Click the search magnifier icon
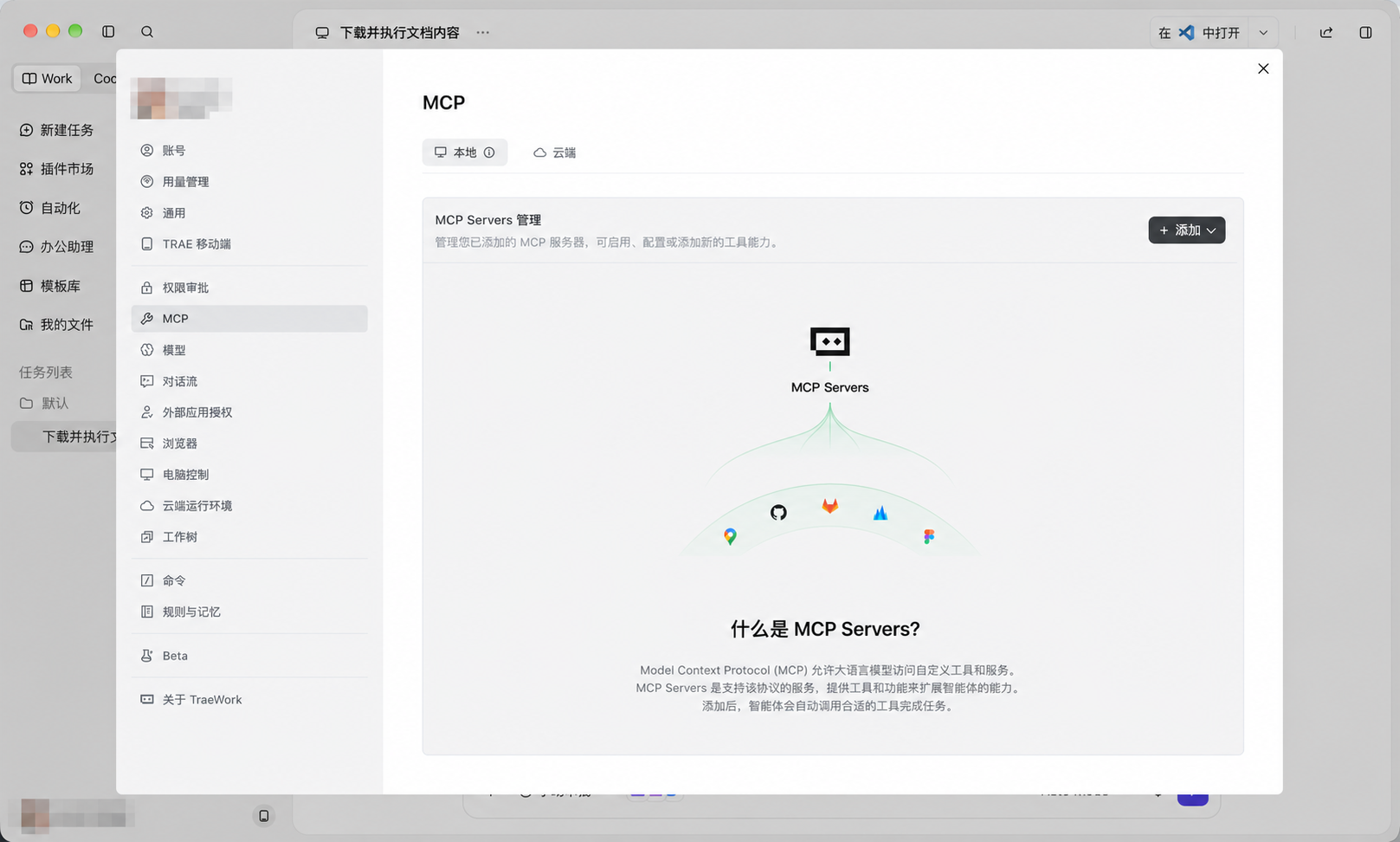1400x842 pixels. pos(147,32)
